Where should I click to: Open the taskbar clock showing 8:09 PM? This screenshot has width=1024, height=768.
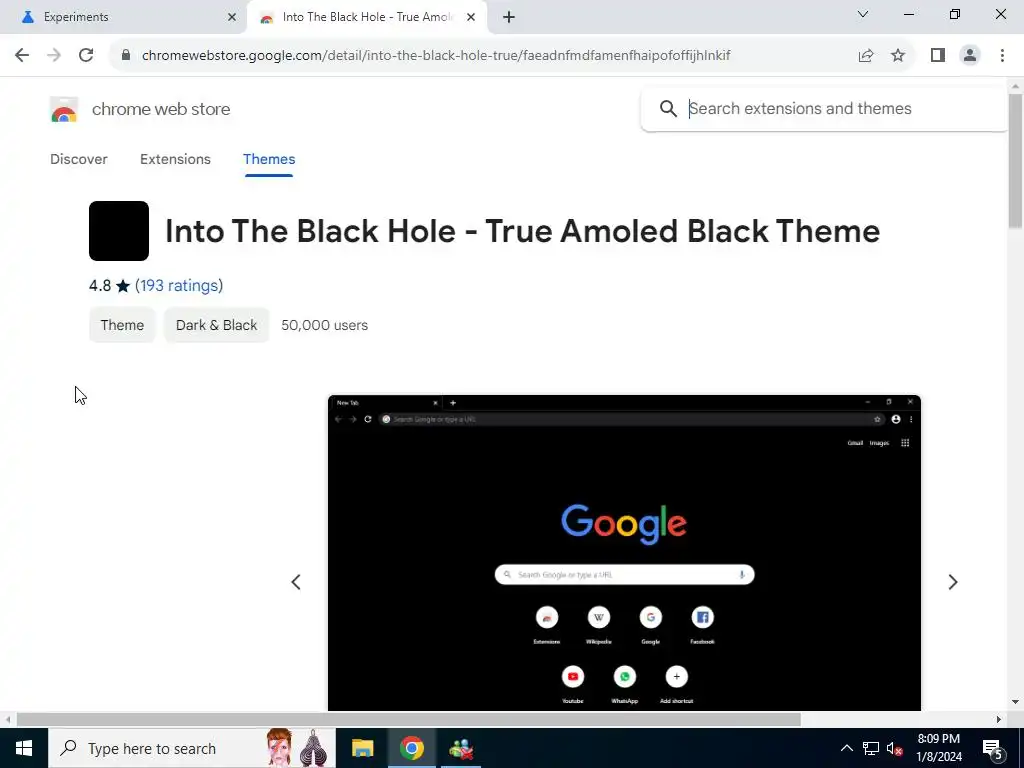939,748
